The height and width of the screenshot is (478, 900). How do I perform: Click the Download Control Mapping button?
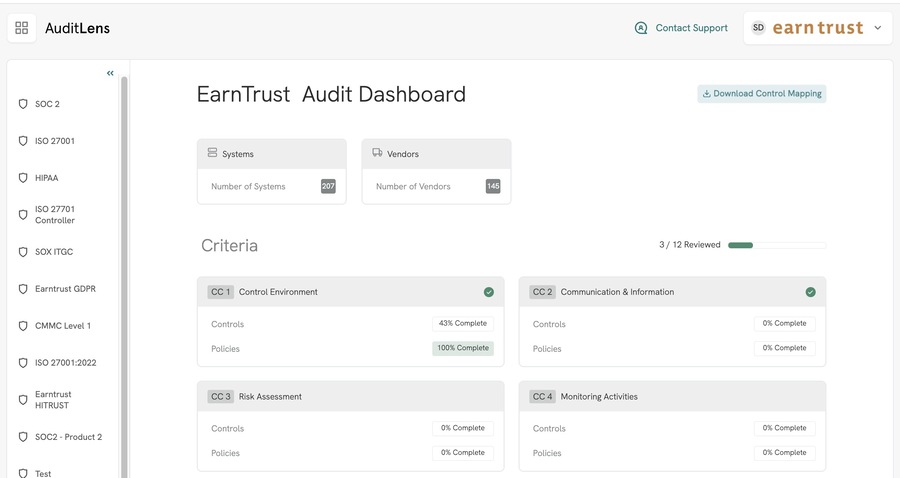pyautogui.click(x=762, y=94)
